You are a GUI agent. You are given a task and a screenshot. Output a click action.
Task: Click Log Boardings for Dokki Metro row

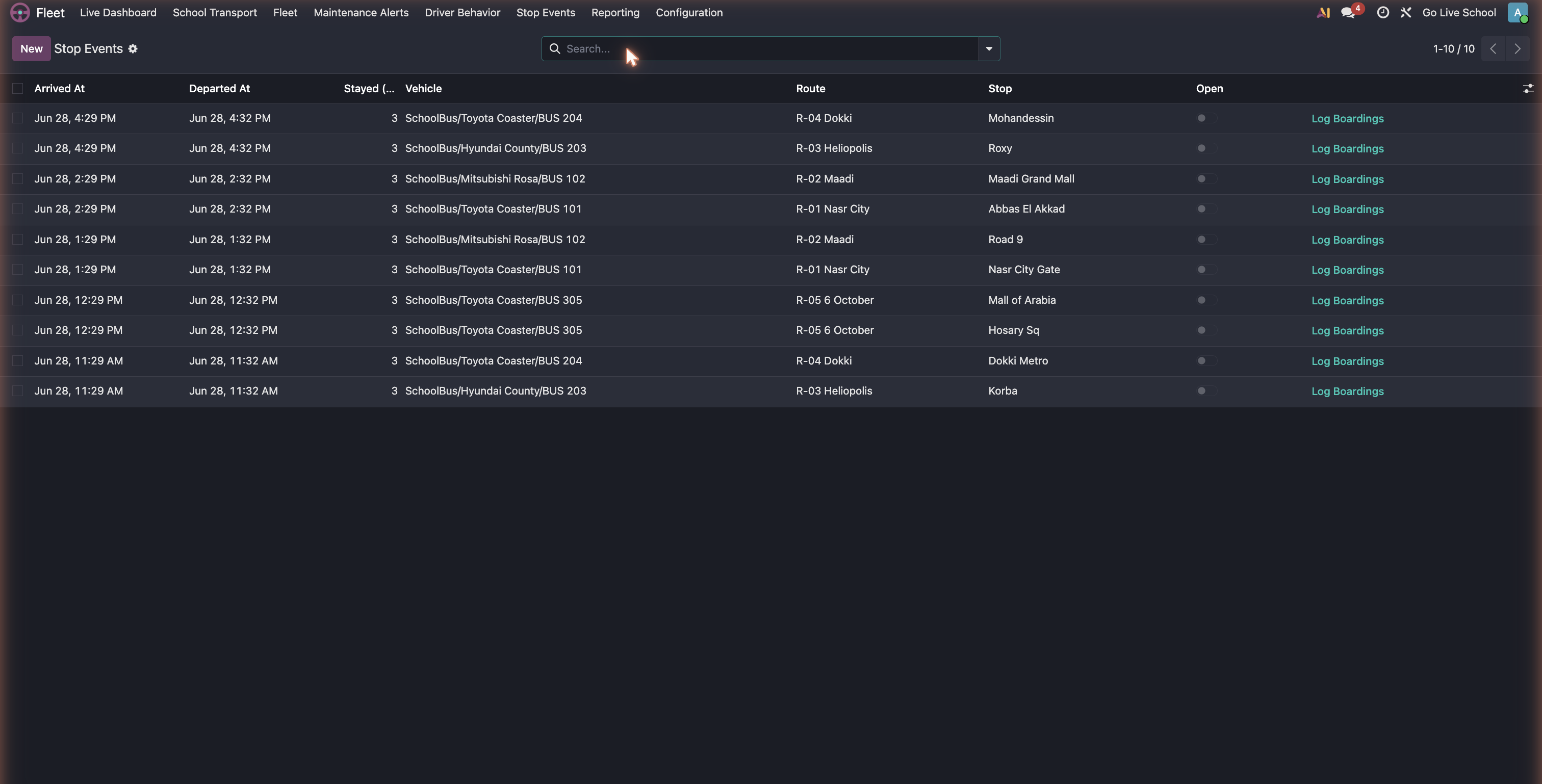(1347, 361)
